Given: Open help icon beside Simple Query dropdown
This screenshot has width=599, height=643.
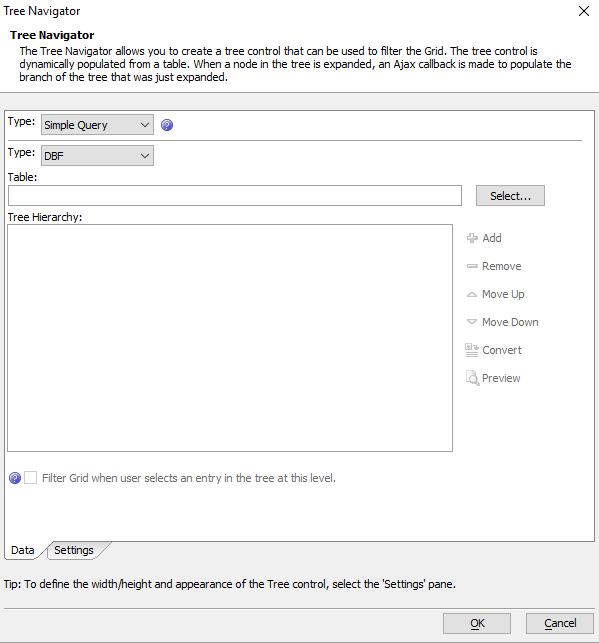Looking at the screenshot, I should point(167,125).
